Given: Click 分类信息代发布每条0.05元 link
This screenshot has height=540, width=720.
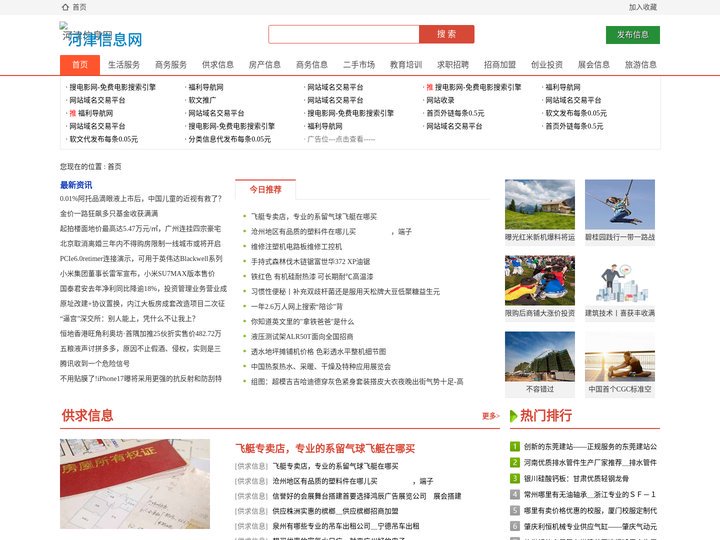Looking at the screenshot, I should [x=230, y=139].
